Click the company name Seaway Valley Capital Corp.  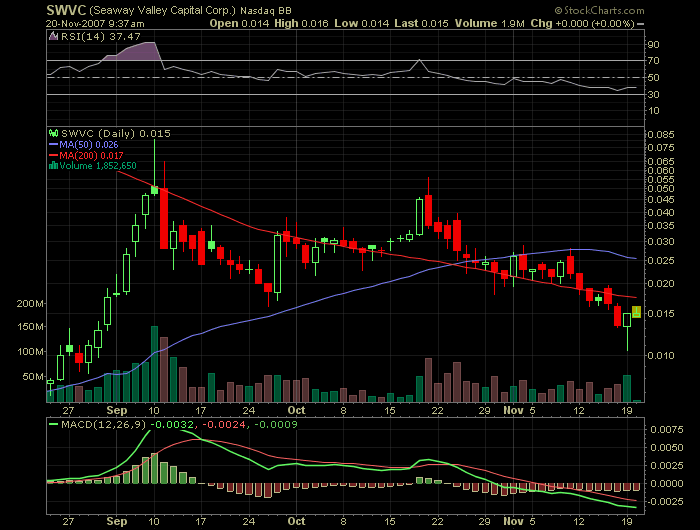[162, 10]
